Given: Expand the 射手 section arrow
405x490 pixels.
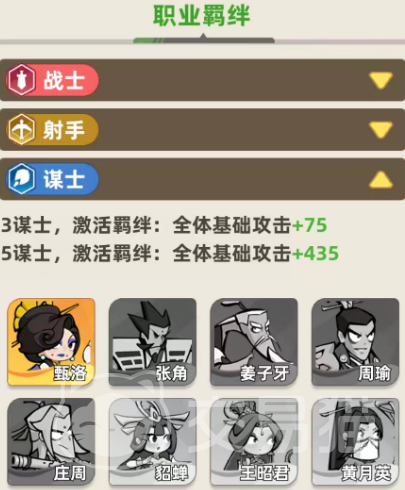Looking at the screenshot, I should (381, 130).
